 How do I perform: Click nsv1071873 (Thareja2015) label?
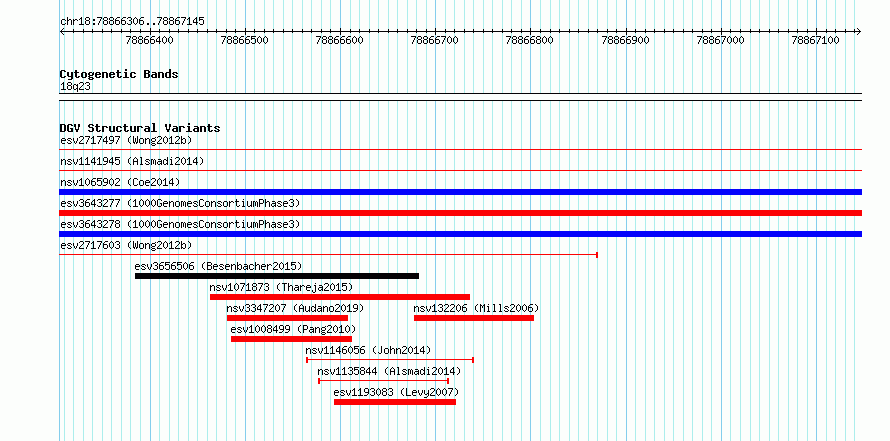pos(281,287)
